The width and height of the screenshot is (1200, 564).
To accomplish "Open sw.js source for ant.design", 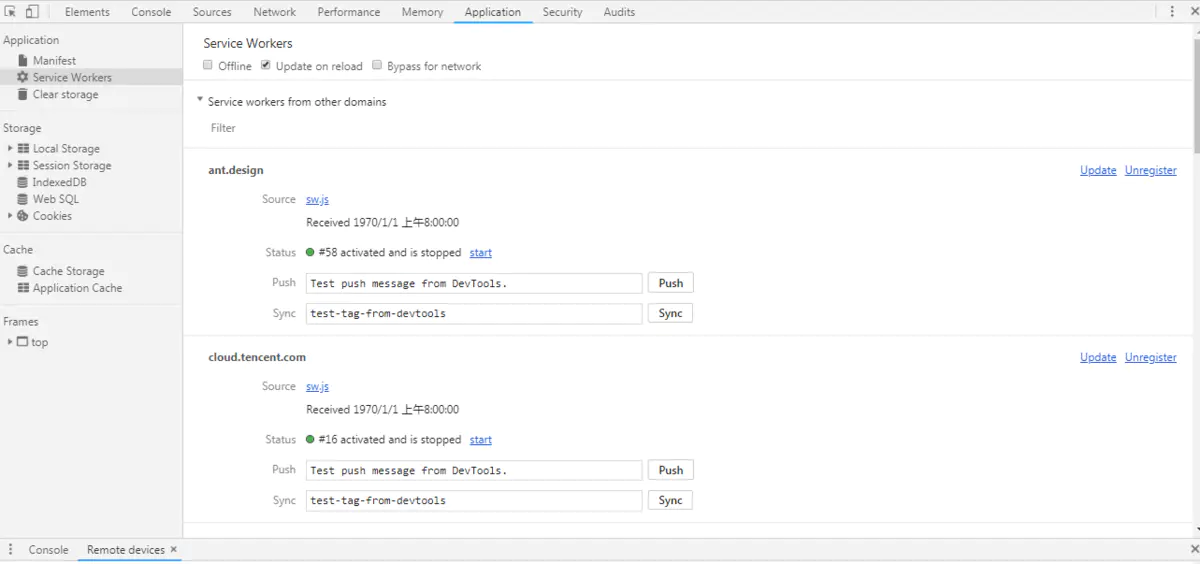I will click(317, 199).
